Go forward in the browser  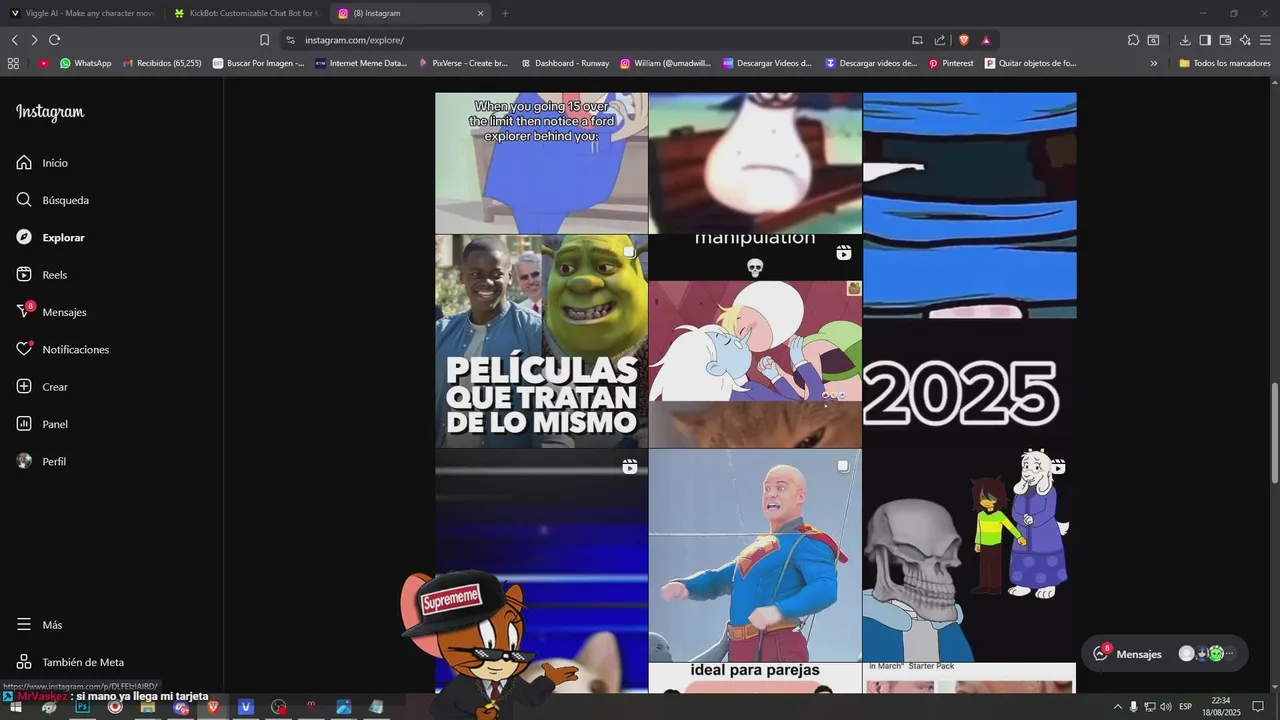(x=34, y=40)
